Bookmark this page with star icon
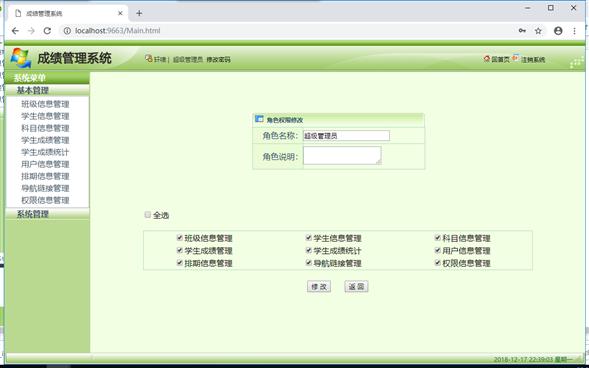589x368 pixels. point(538,31)
